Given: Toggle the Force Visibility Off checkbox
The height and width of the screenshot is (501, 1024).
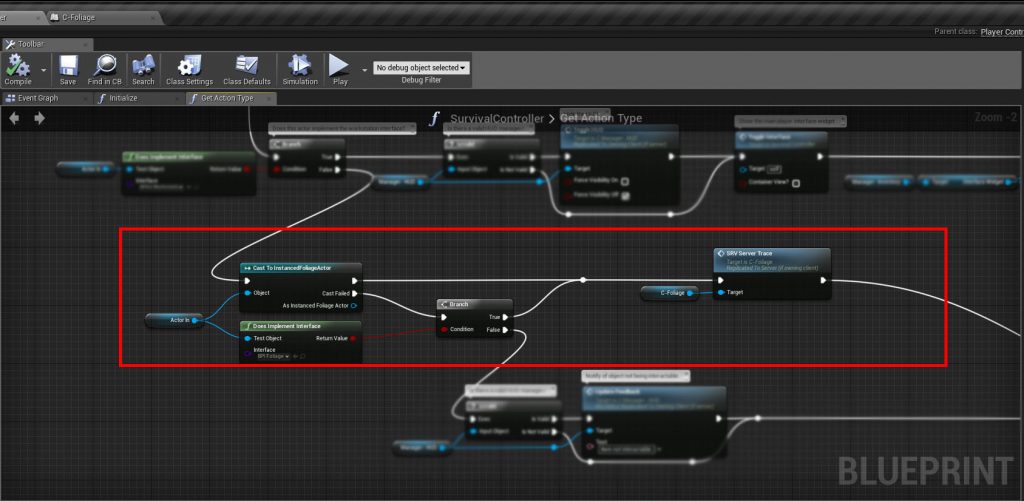Looking at the screenshot, I should (626, 196).
